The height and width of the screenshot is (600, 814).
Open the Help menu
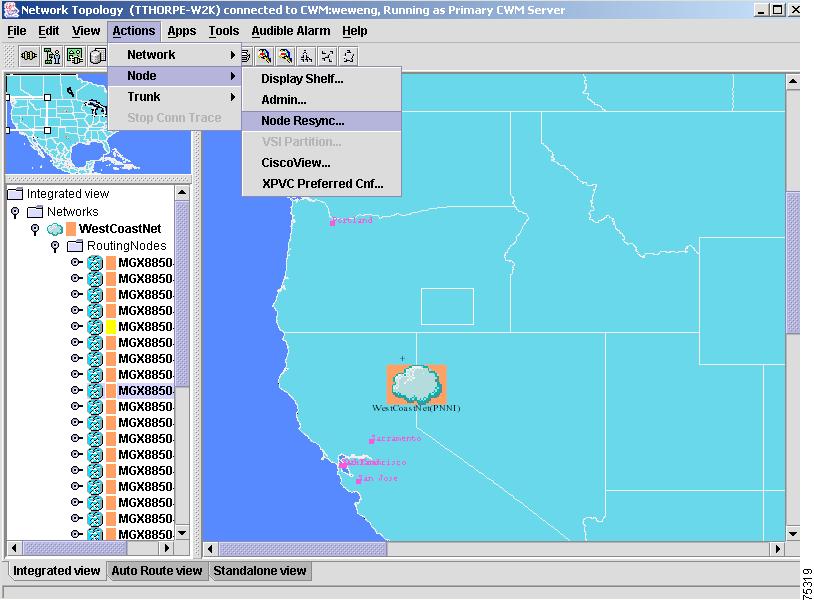coord(355,31)
